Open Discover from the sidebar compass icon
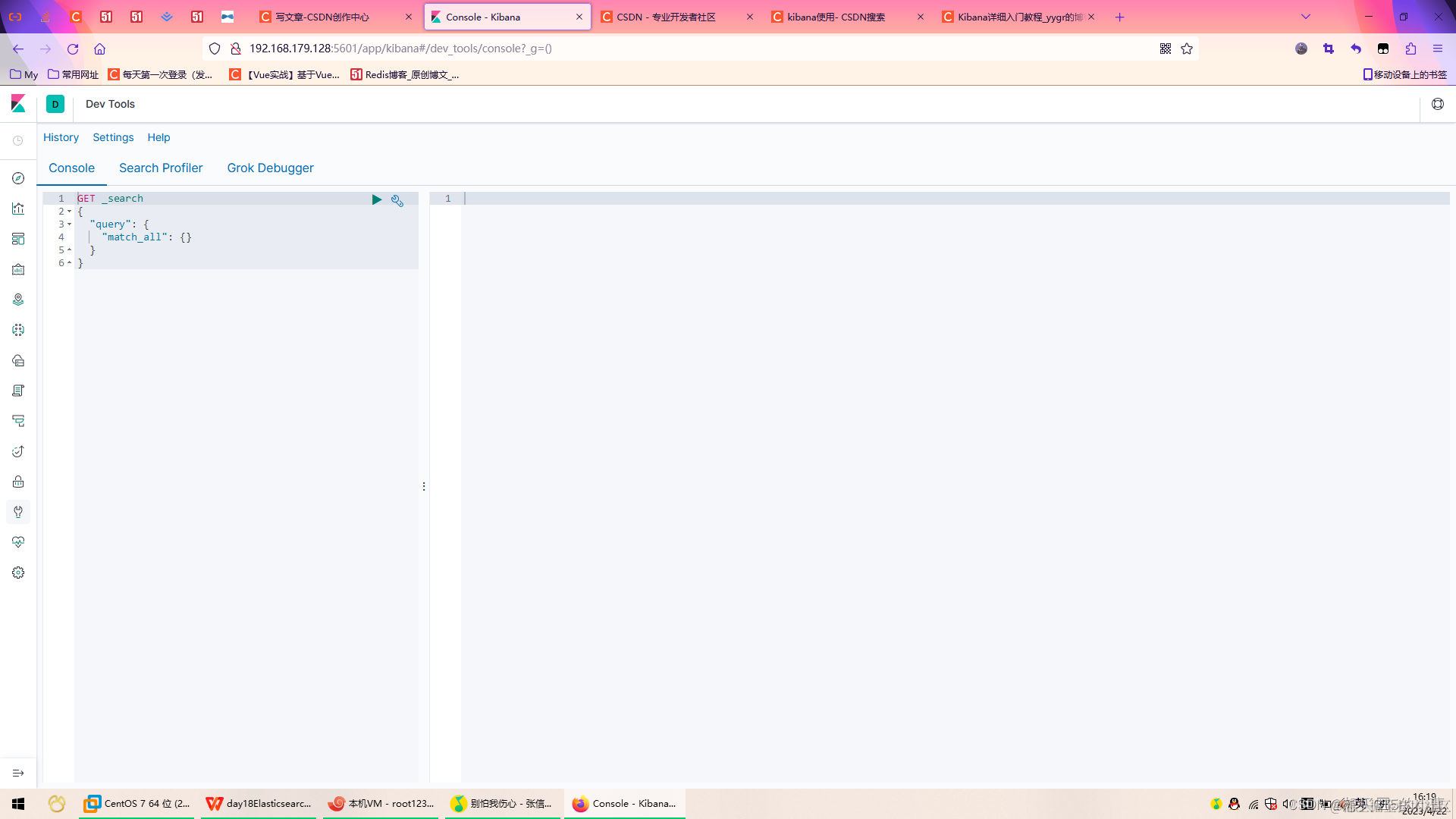This screenshot has width=1456, height=819. [x=18, y=178]
